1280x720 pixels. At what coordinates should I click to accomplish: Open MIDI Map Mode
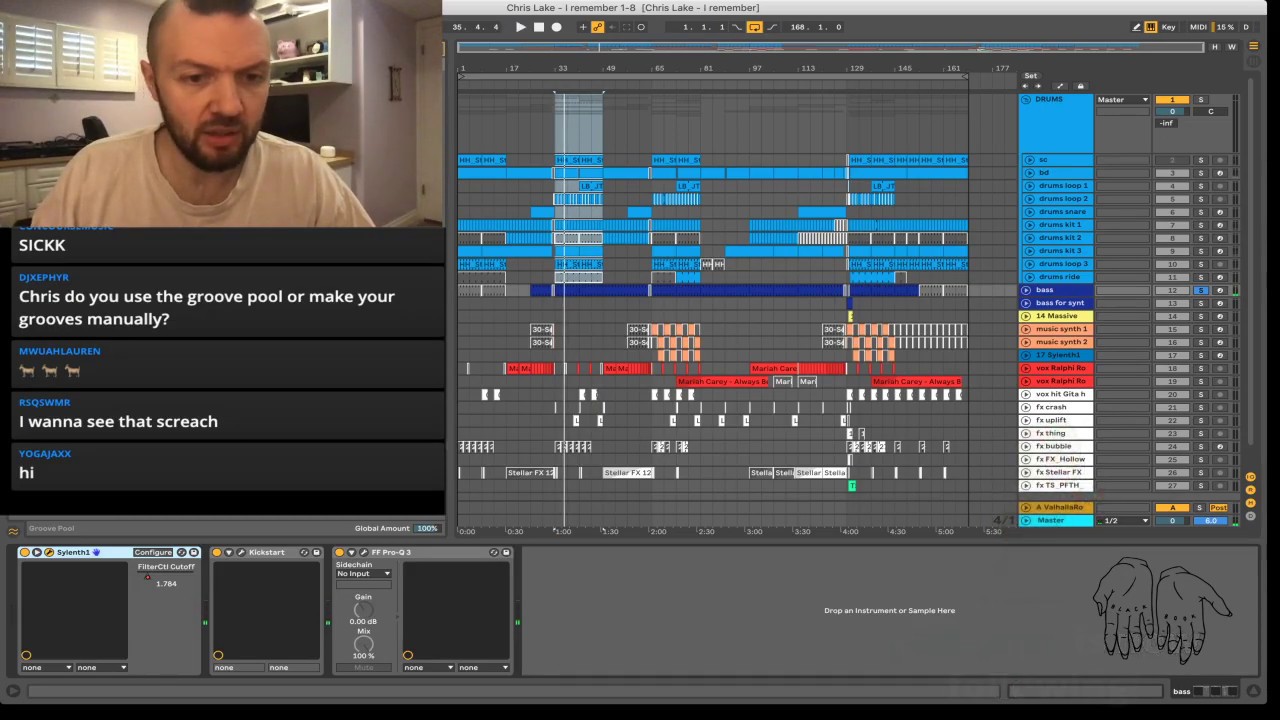[1198, 27]
